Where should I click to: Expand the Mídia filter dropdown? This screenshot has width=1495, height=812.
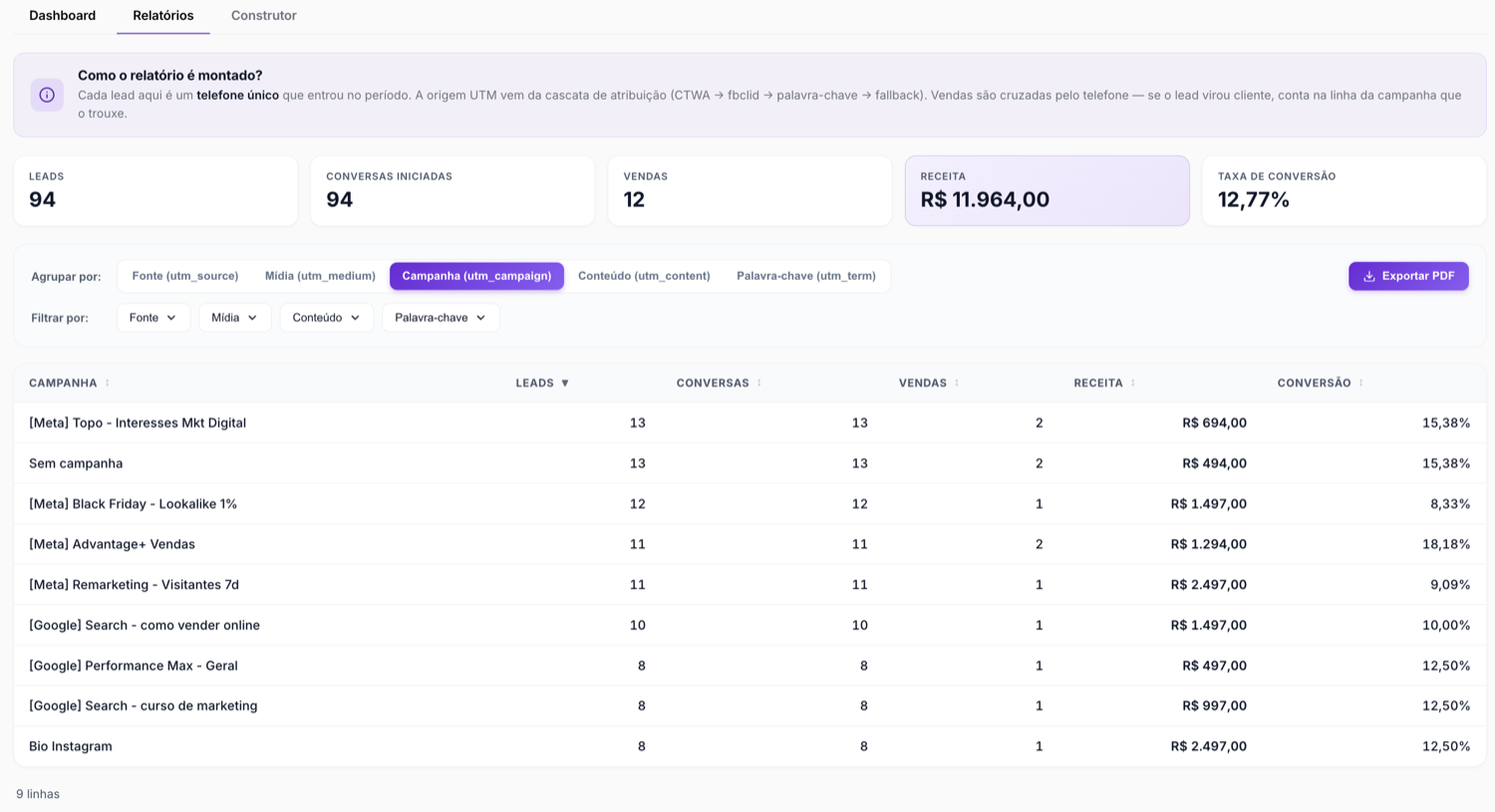(235, 318)
